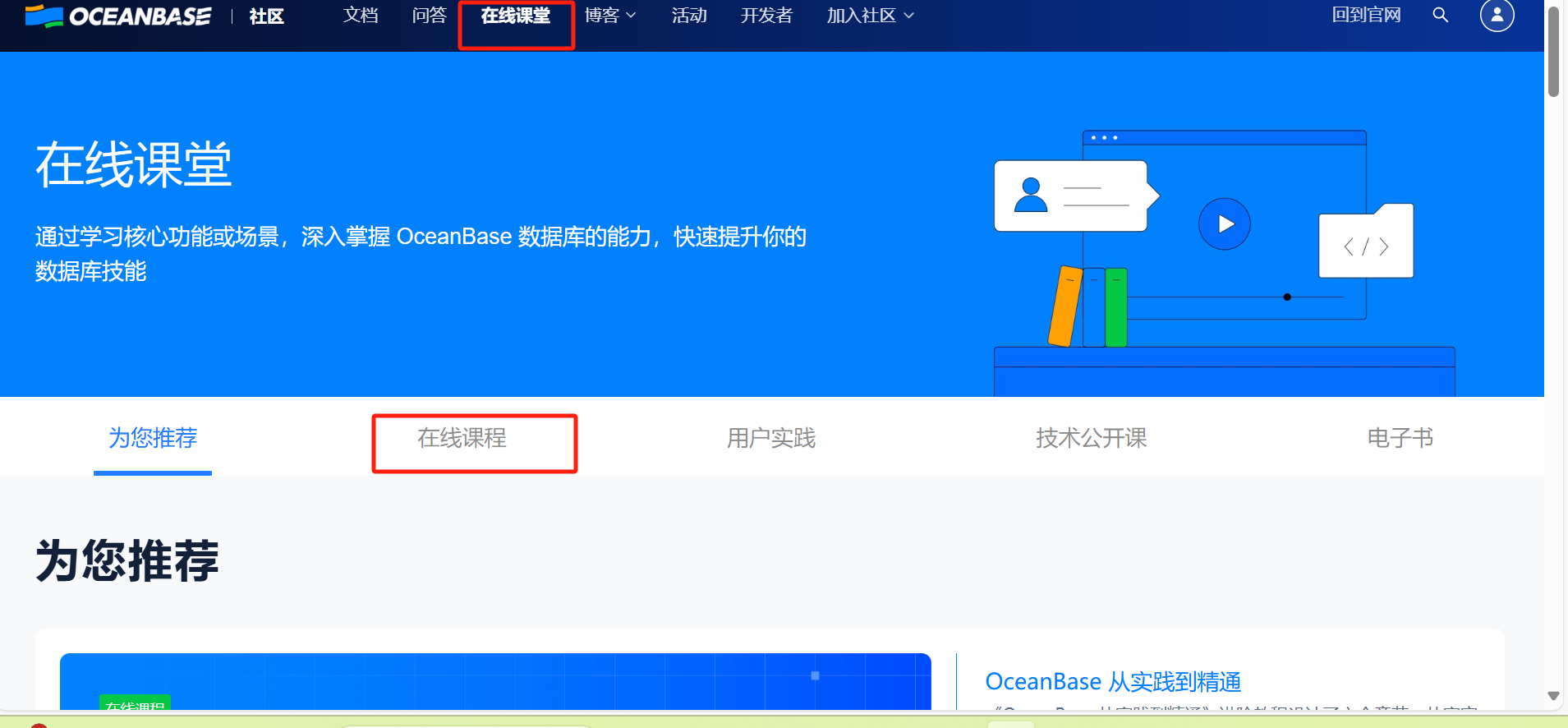Screen dimensions: 1568x728
Task: Expand the 加入社区 dropdown chevron
Action: click(x=908, y=16)
